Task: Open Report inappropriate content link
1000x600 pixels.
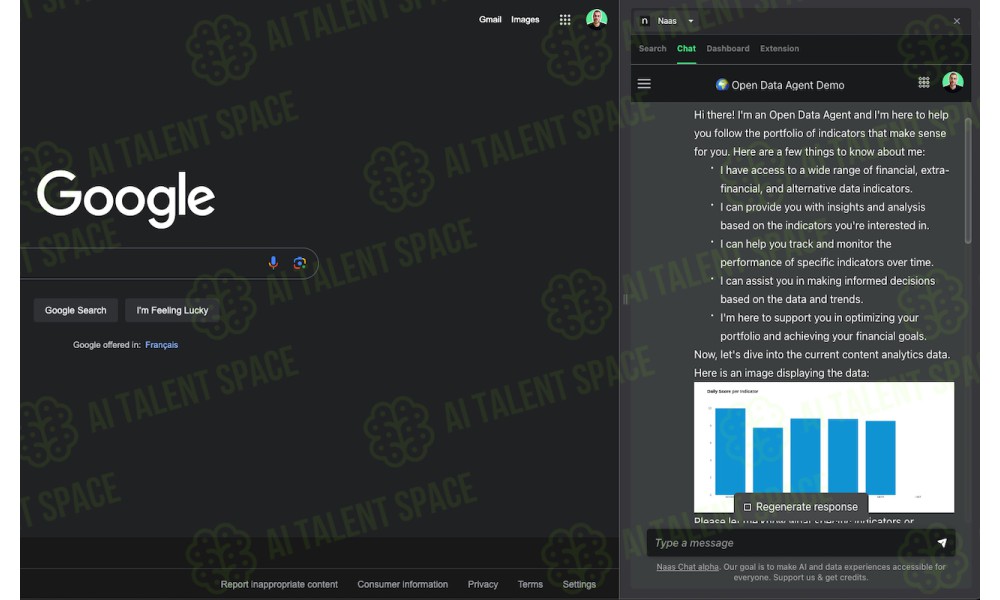Action: click(x=279, y=584)
